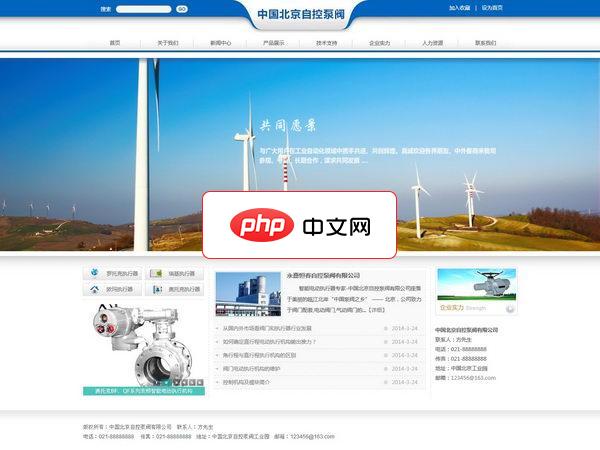Open the news article 控制机构及模块简介
This screenshot has height=450, width=600.
pyautogui.click(x=246, y=382)
